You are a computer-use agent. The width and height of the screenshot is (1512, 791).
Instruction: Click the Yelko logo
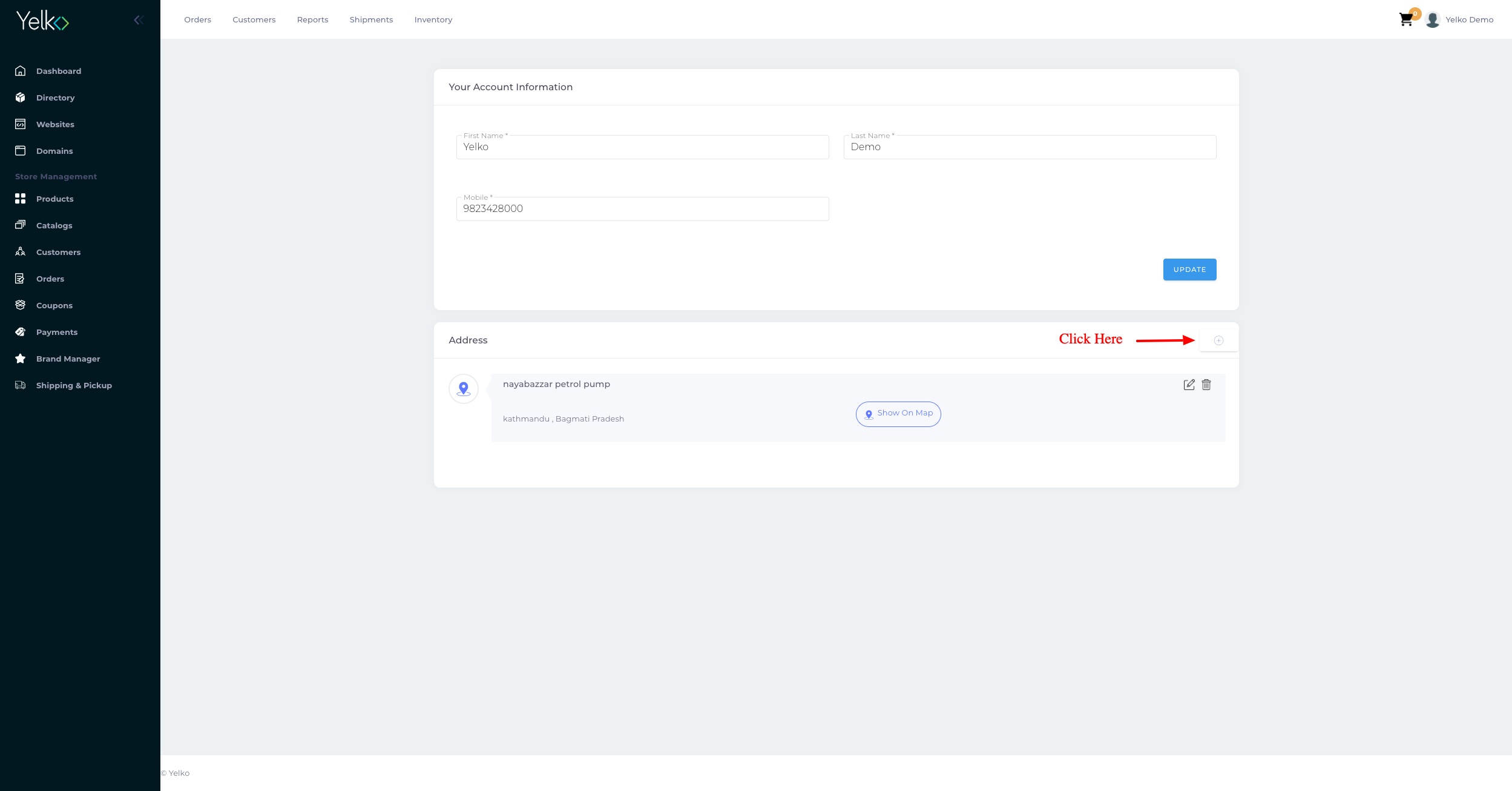click(x=42, y=21)
